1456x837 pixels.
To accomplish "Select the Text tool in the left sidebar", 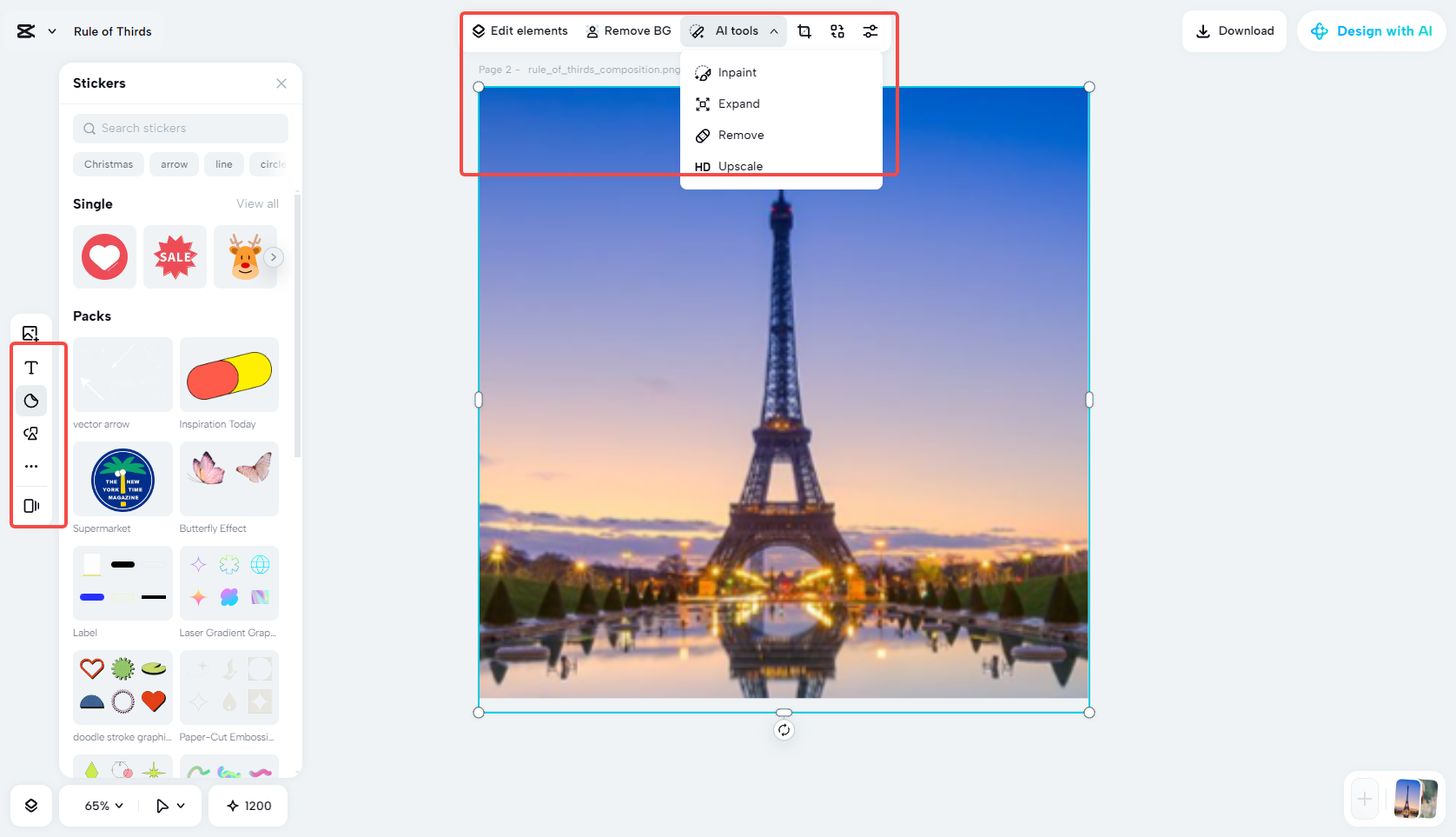I will 31,367.
